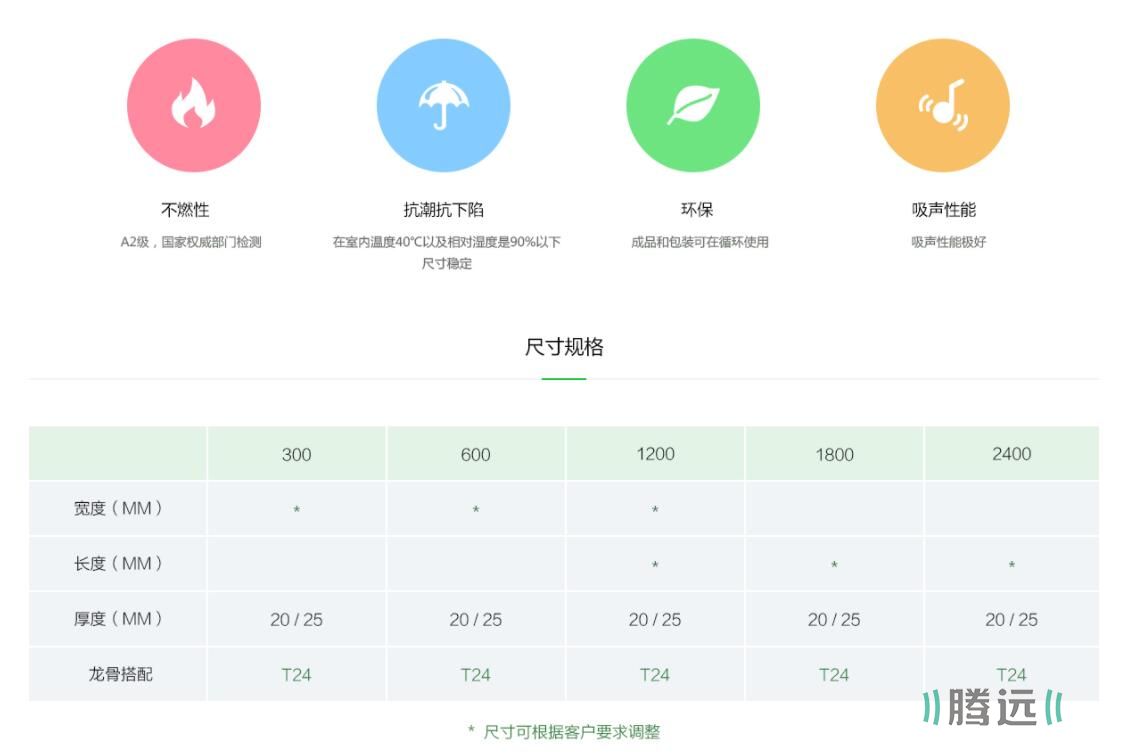Image resolution: width=1122 pixels, height=754 pixels.
Task: Click the 尺寸规格 section heading
Action: (564, 347)
